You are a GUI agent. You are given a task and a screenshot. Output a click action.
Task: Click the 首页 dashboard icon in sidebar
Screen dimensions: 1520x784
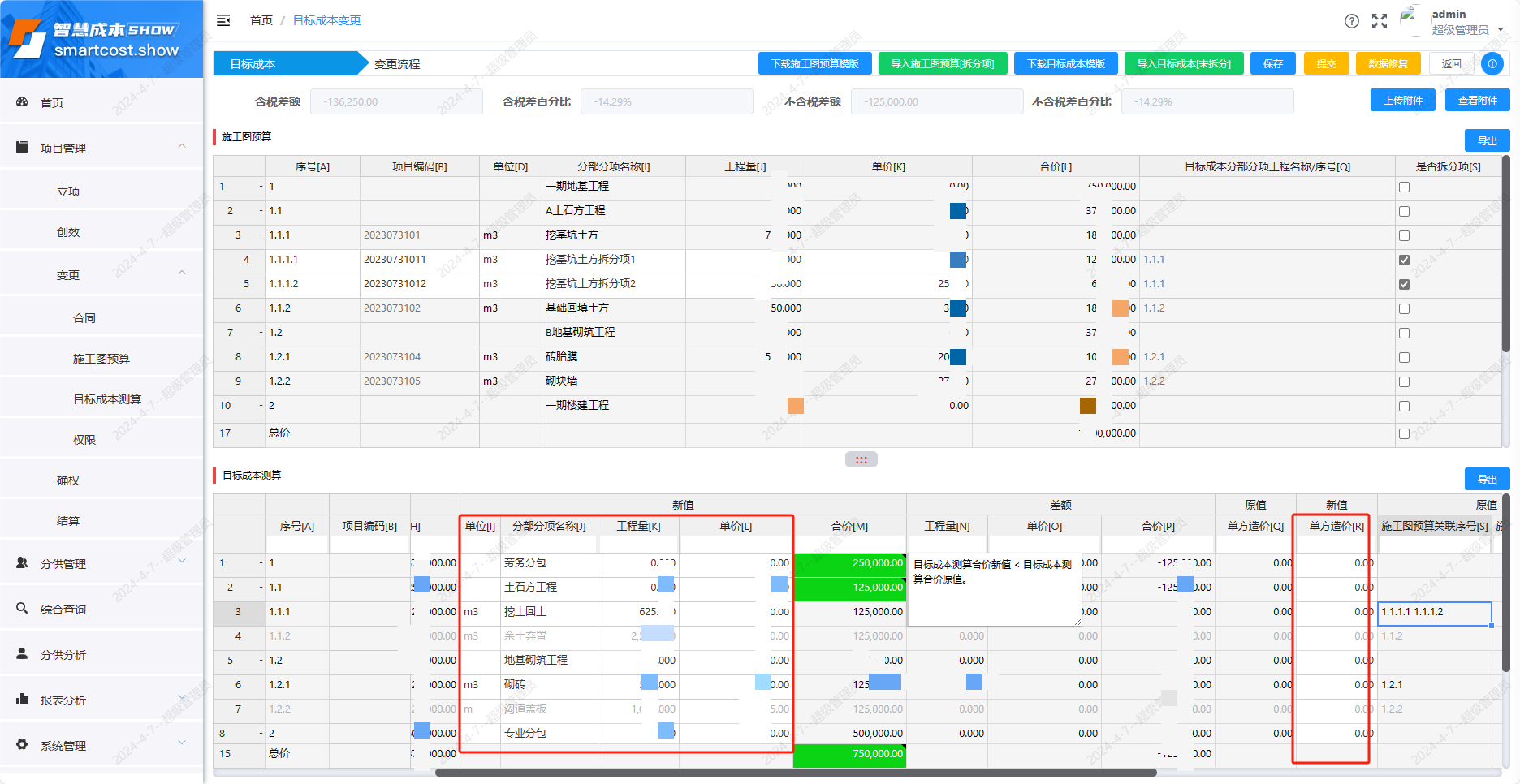[x=22, y=102]
